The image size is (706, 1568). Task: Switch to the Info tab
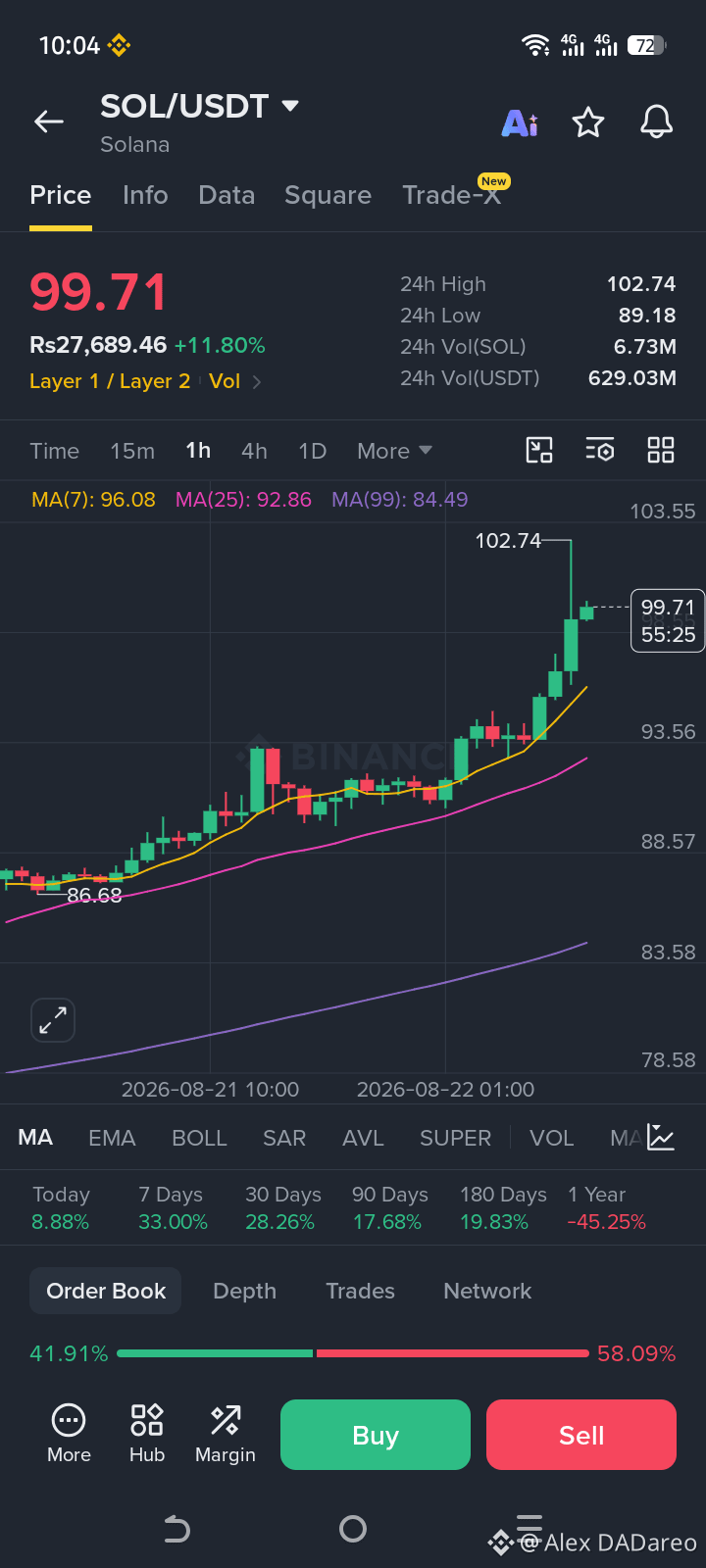pos(145,195)
